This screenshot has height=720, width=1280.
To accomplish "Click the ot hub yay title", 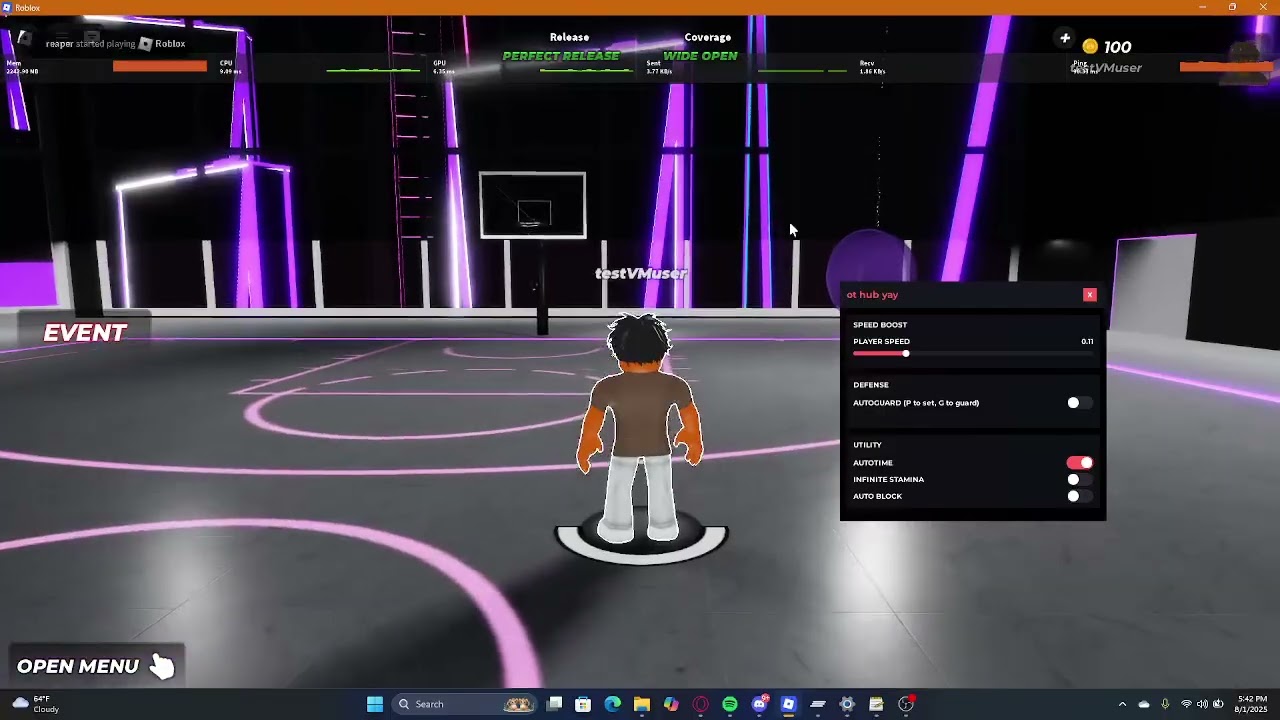I will point(872,295).
